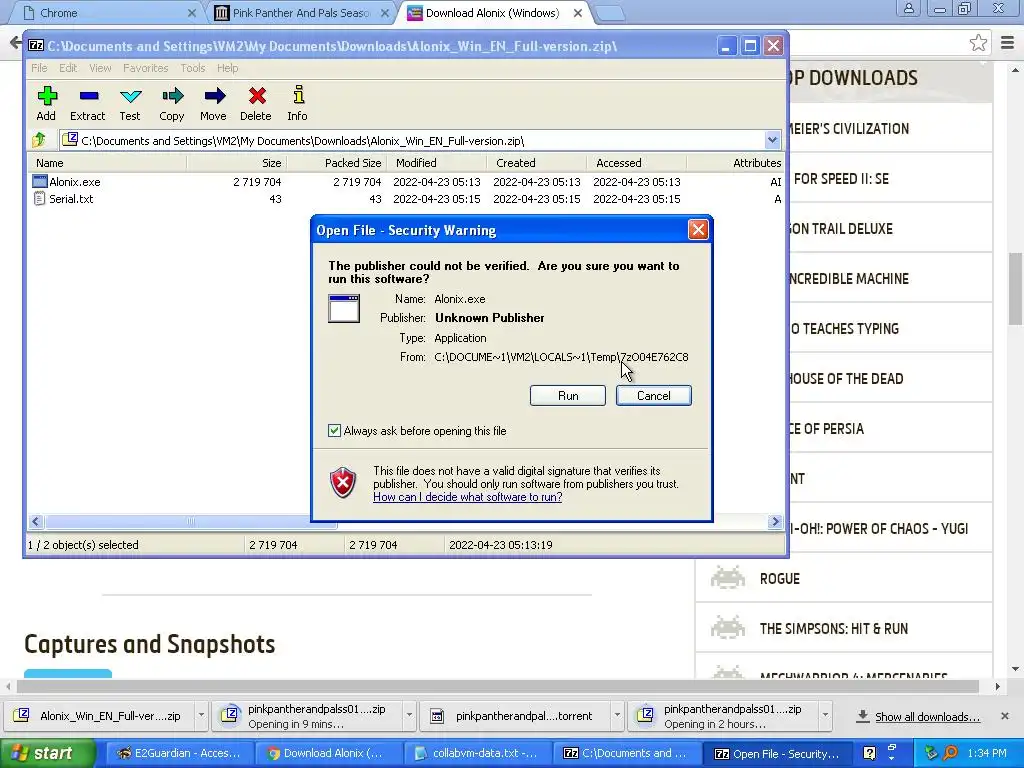Open the Help menu in 7-Zip

pos(227,68)
